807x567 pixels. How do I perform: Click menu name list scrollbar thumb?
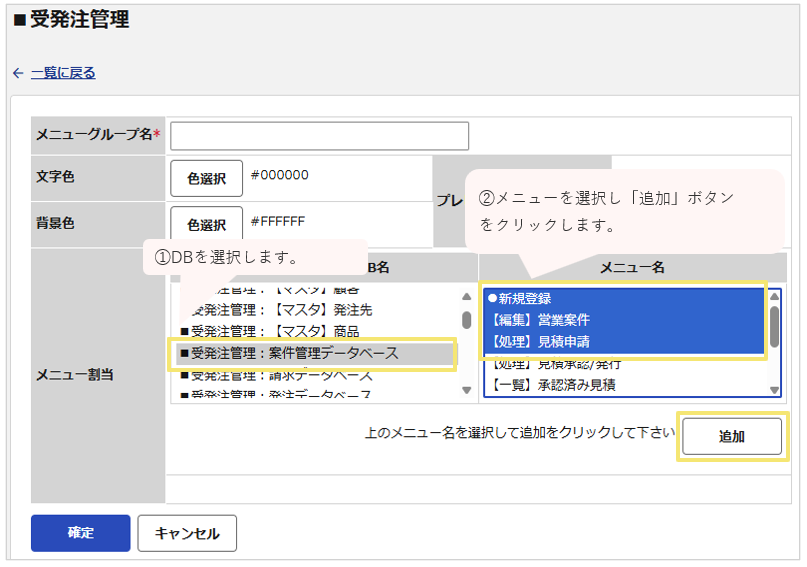774,327
